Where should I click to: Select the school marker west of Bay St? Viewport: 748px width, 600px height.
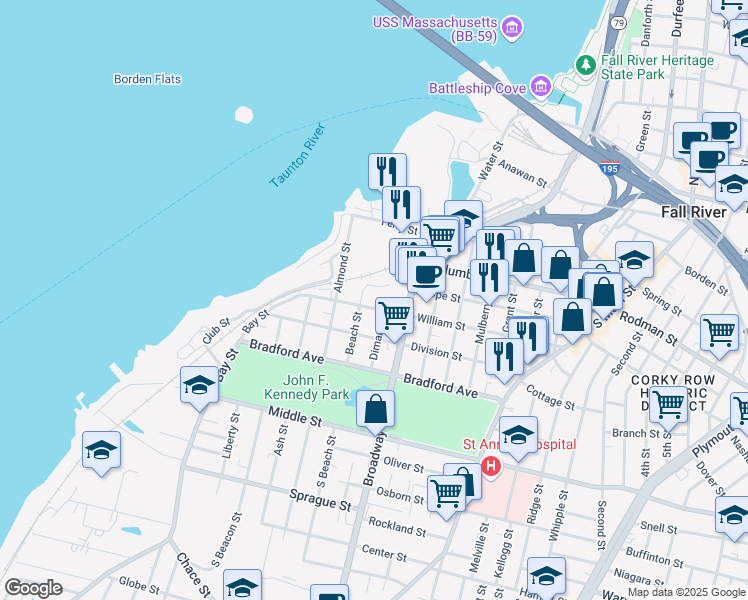coord(199,388)
